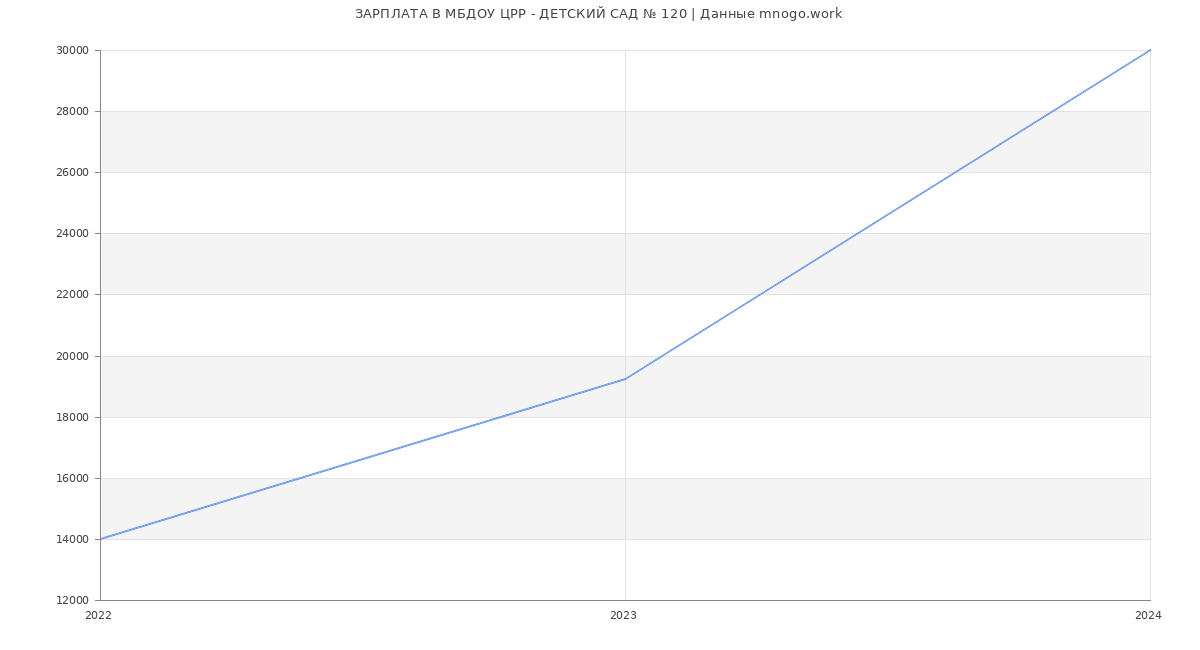Click the 2022 x-axis label

[x=98, y=616]
